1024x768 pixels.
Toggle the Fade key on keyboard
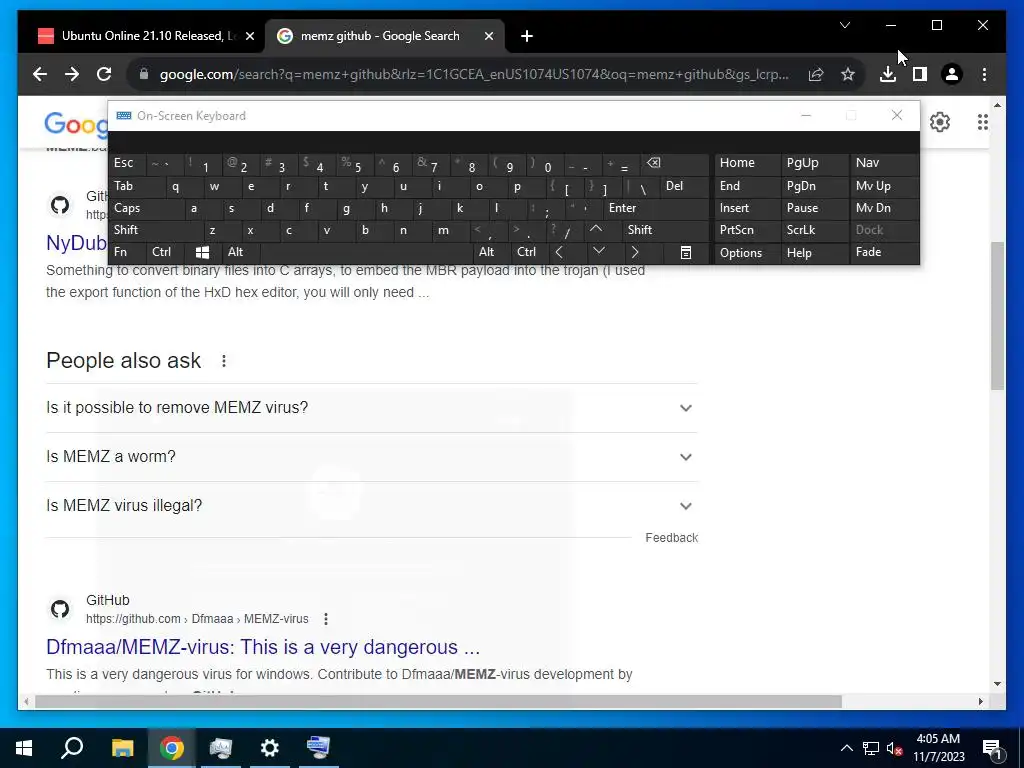(x=884, y=252)
